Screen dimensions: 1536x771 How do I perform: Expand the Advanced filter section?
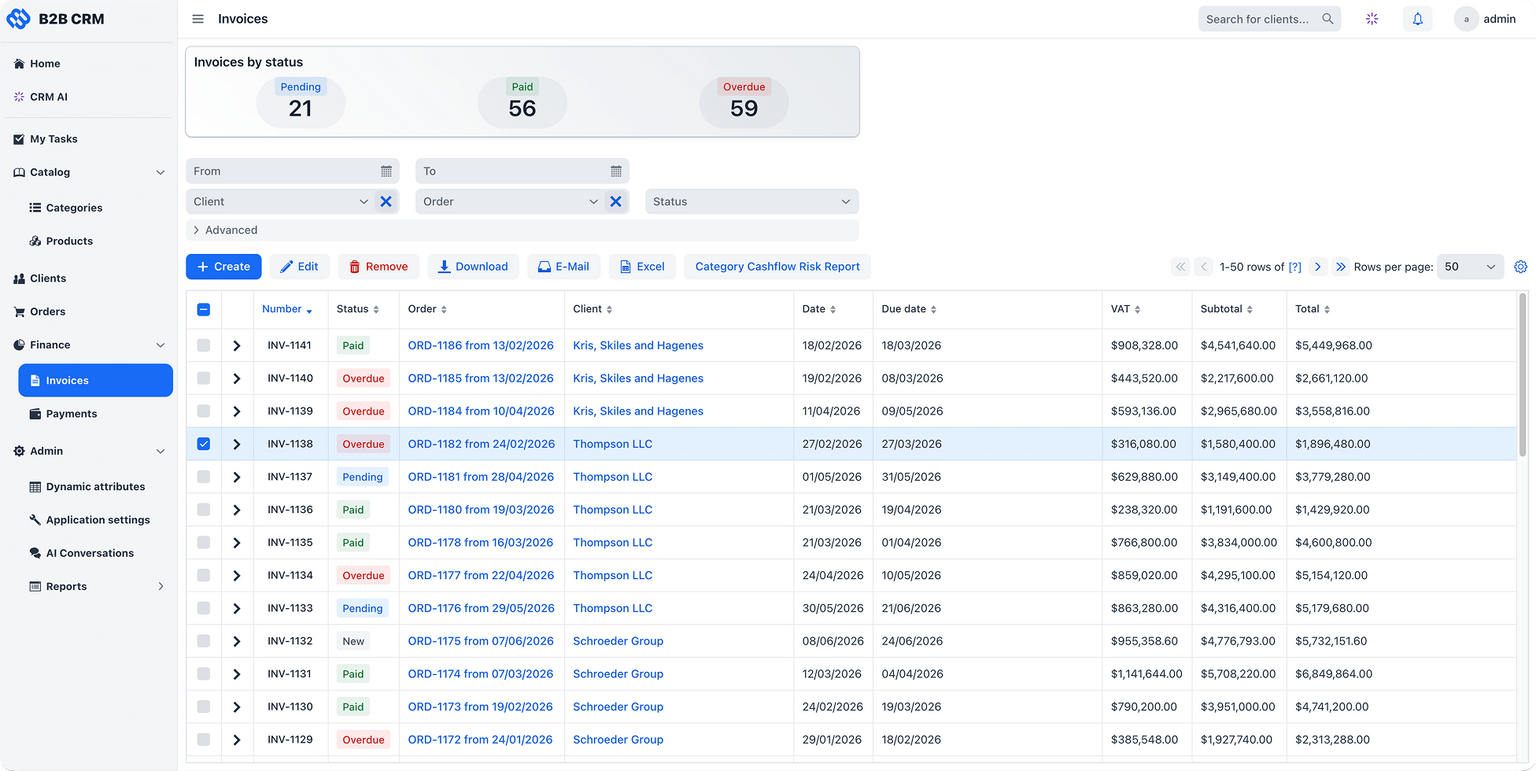[522, 230]
